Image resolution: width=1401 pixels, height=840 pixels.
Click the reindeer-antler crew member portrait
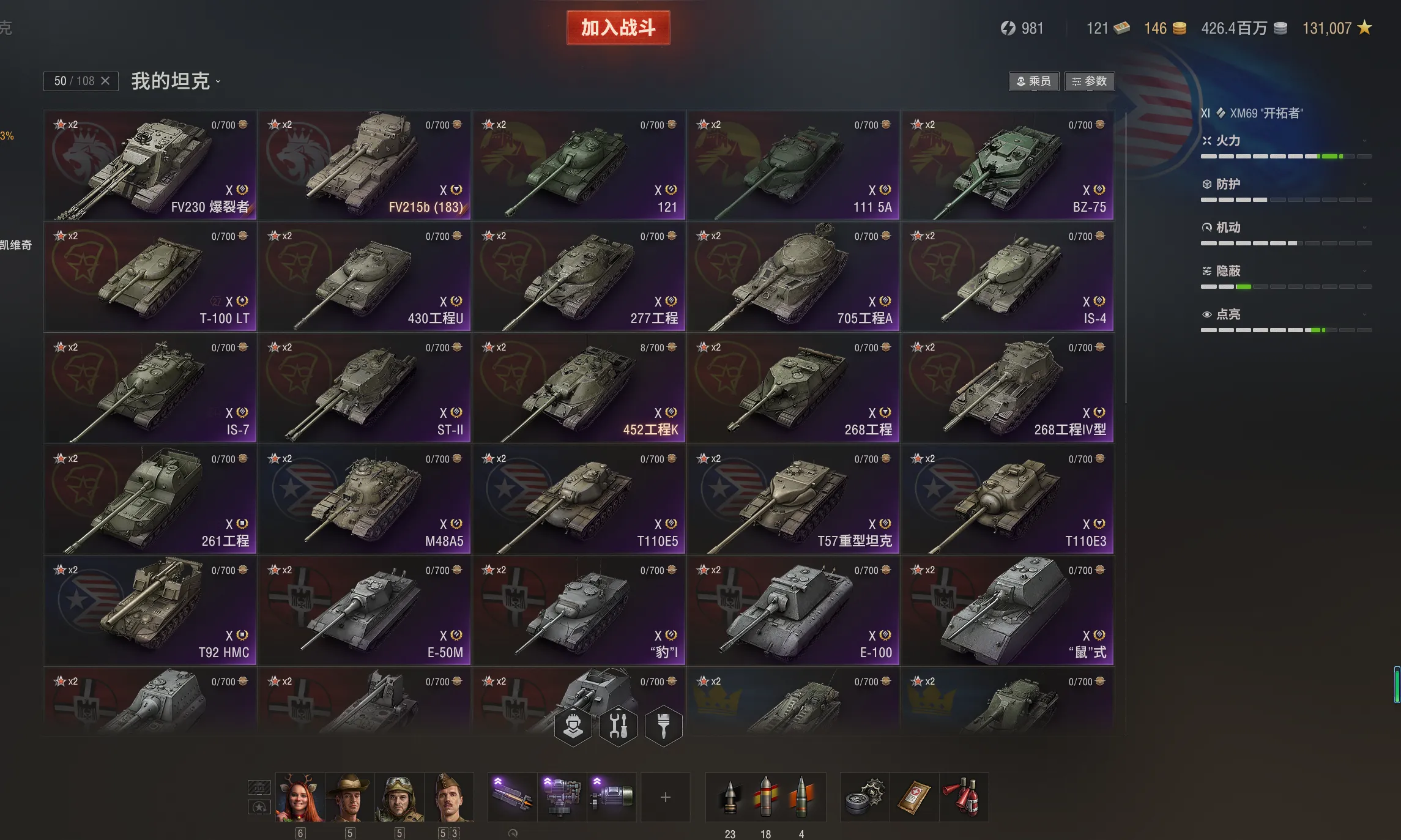pyautogui.click(x=300, y=797)
